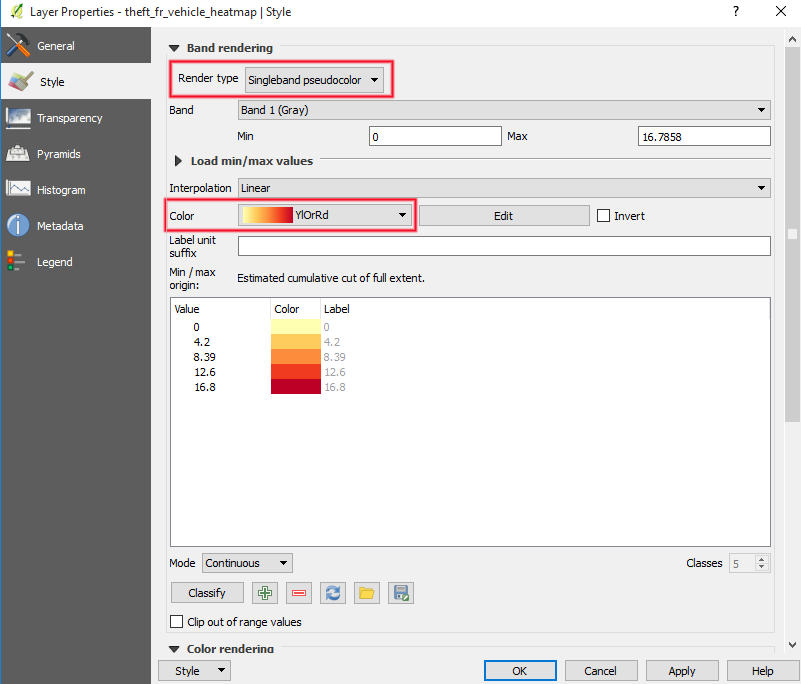Collapse the Band rendering section
Viewport: 801px width, 684px height.
pyautogui.click(x=178, y=46)
